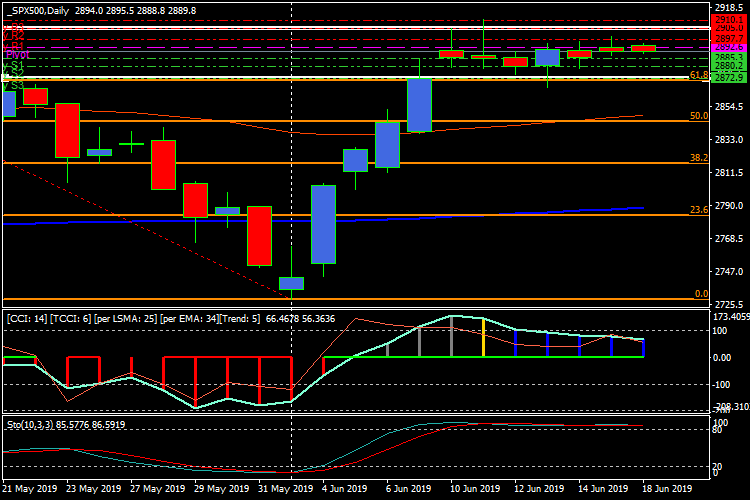This screenshot has height=500, width=750.
Task: Click the 23 May 2019 date label
Action: (94, 489)
